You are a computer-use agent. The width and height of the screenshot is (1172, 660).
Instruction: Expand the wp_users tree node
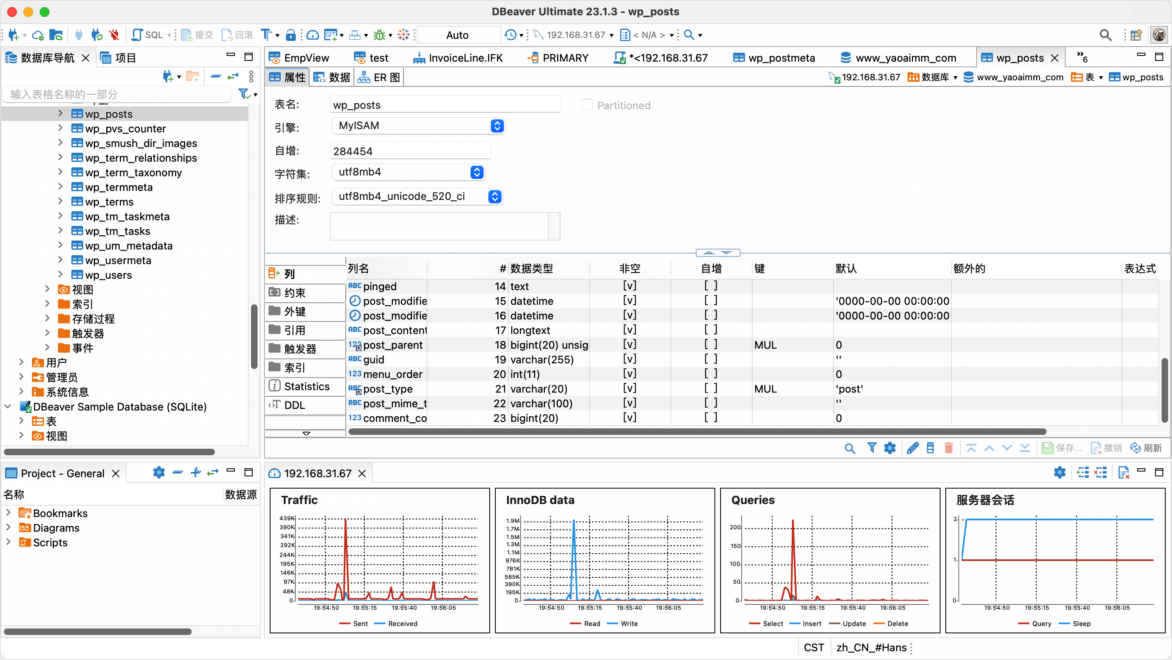[61, 274]
